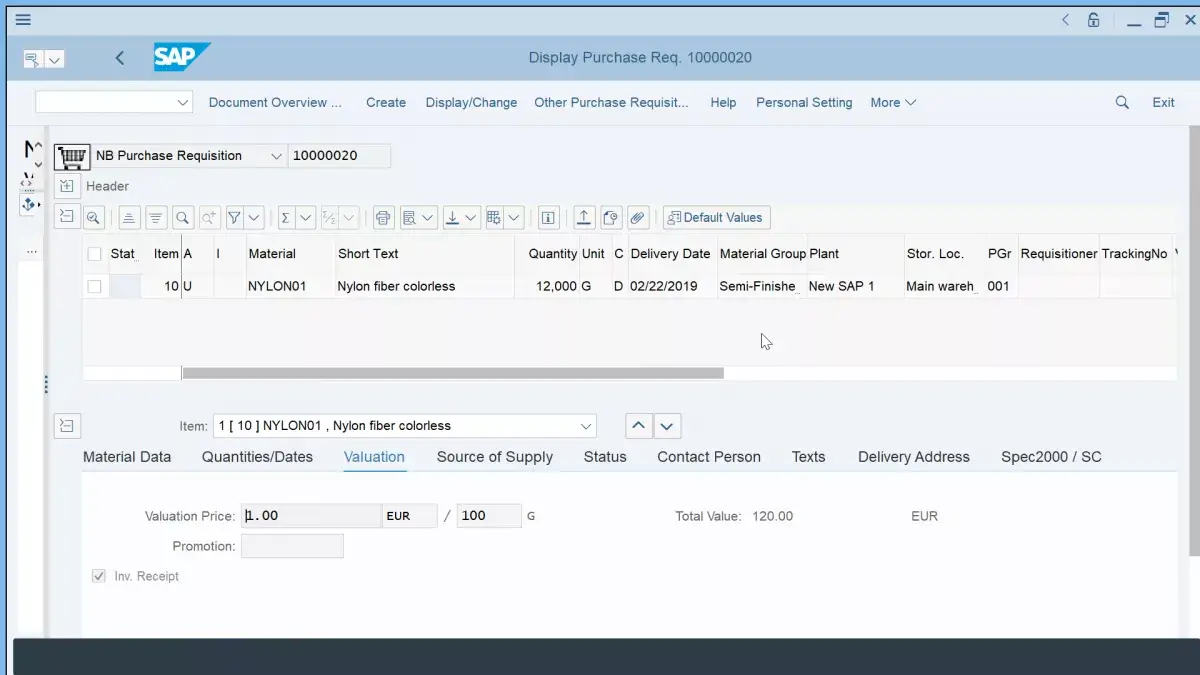
Task: Toggle the select-all checkbox in table header
Action: [94, 254]
